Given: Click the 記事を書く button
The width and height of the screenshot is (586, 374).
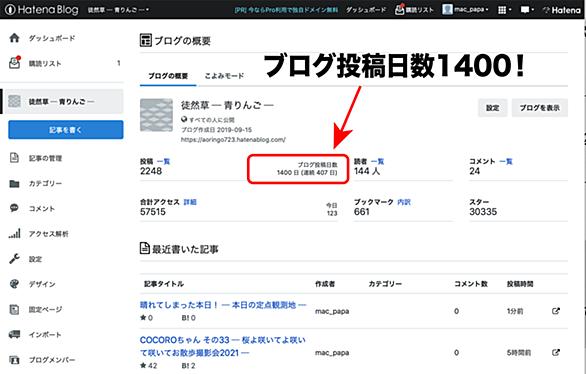Looking at the screenshot, I should pyautogui.click(x=66, y=130).
